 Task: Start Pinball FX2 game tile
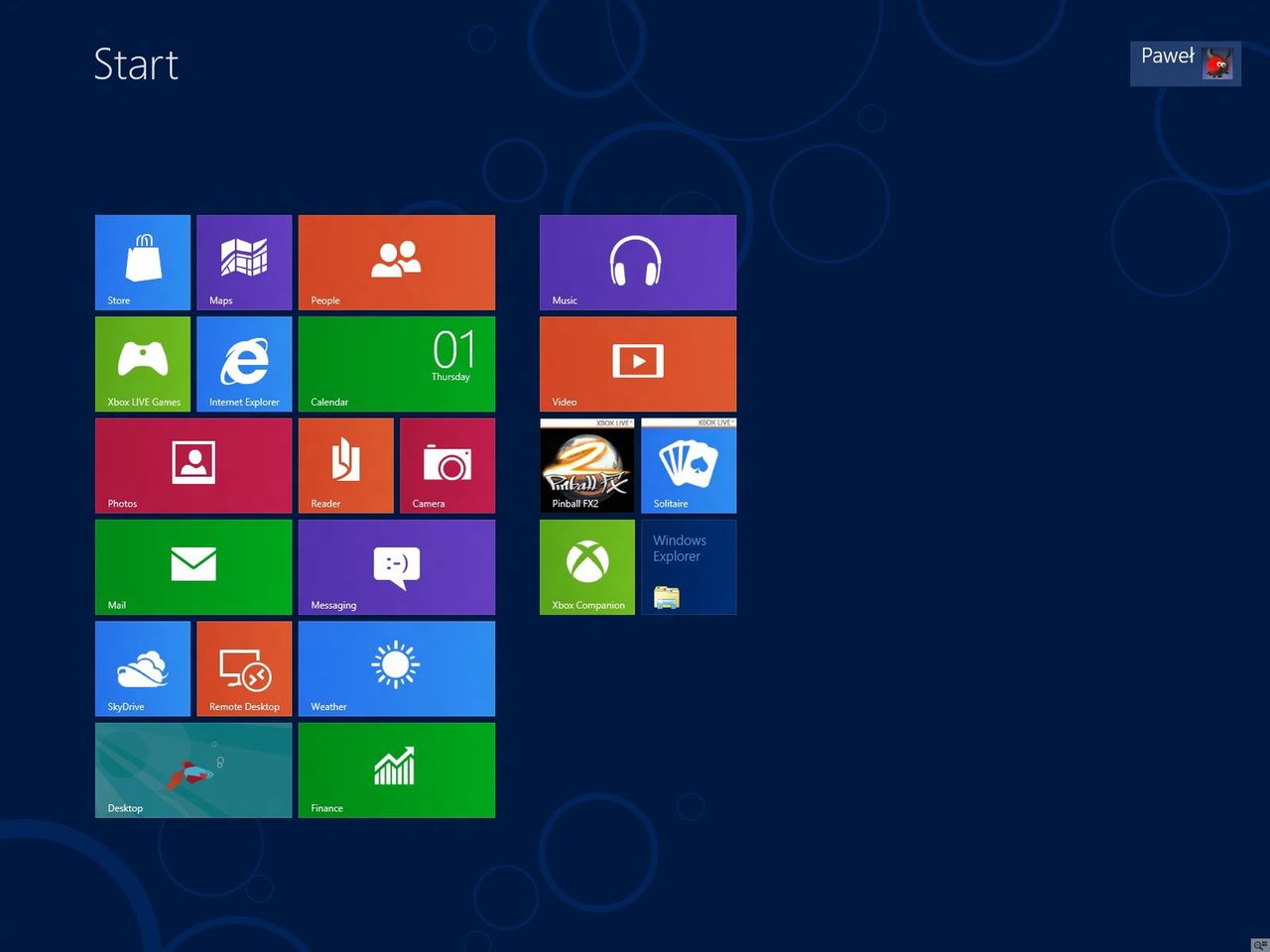[587, 466]
